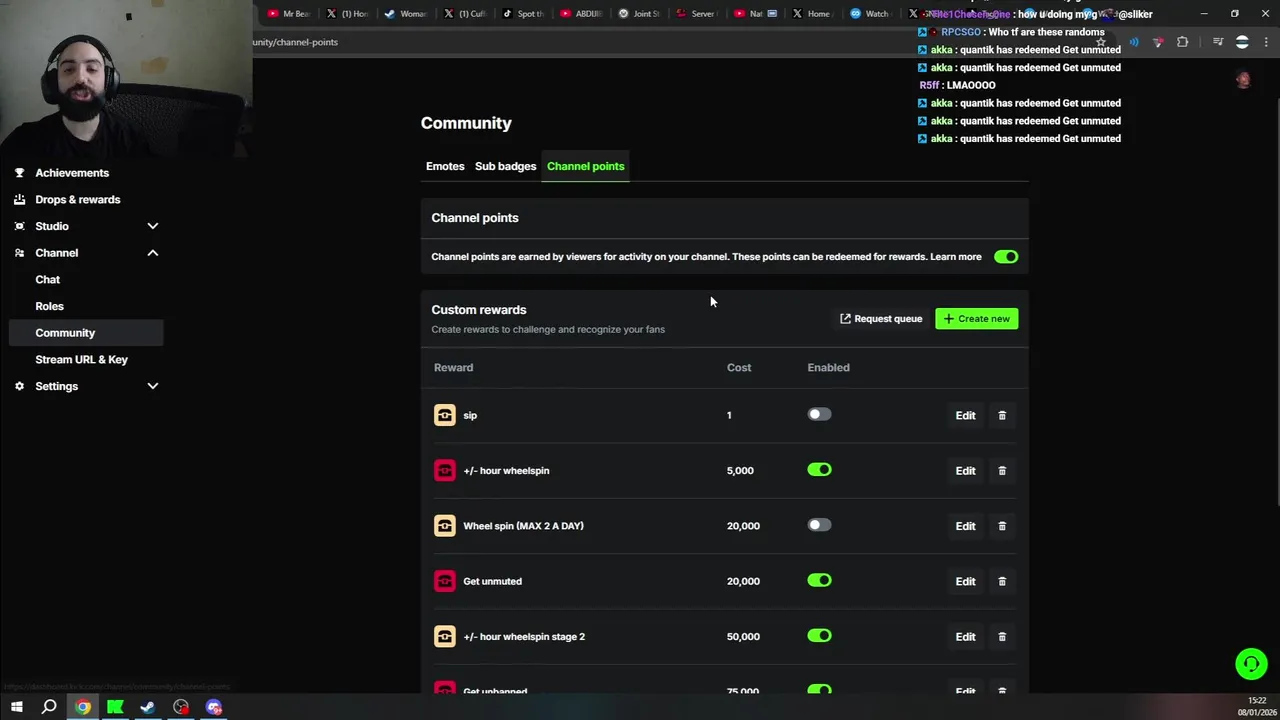Click the Drops & rewards gift icon

pyautogui.click(x=19, y=200)
